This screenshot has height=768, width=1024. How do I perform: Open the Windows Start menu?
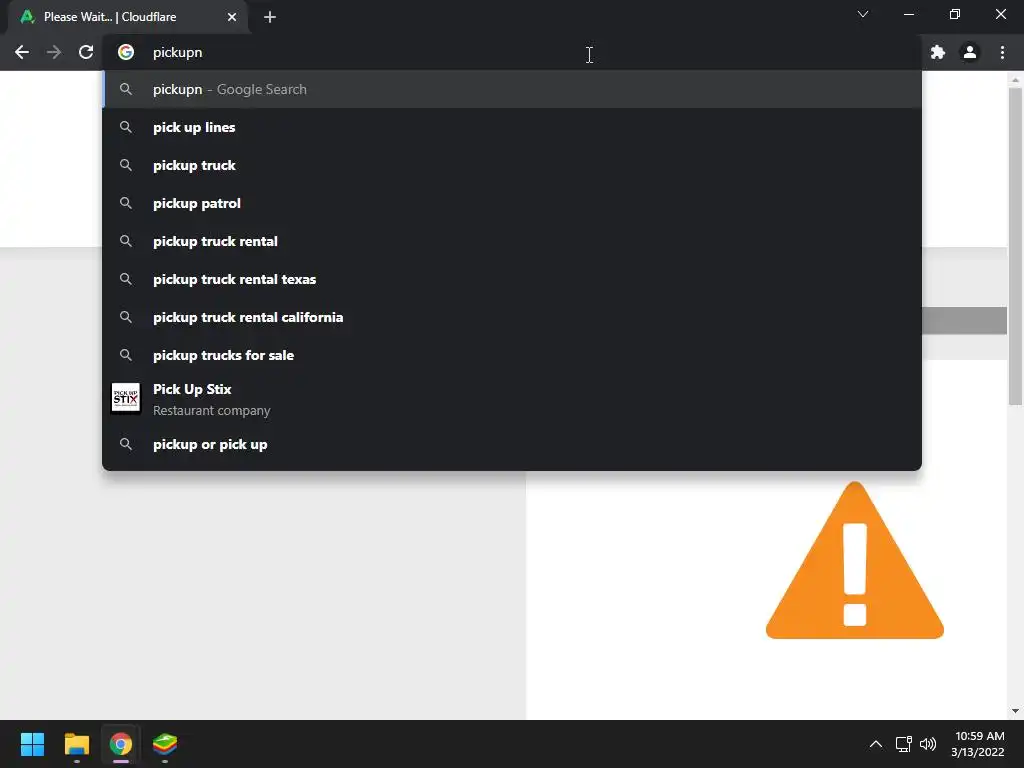point(32,744)
